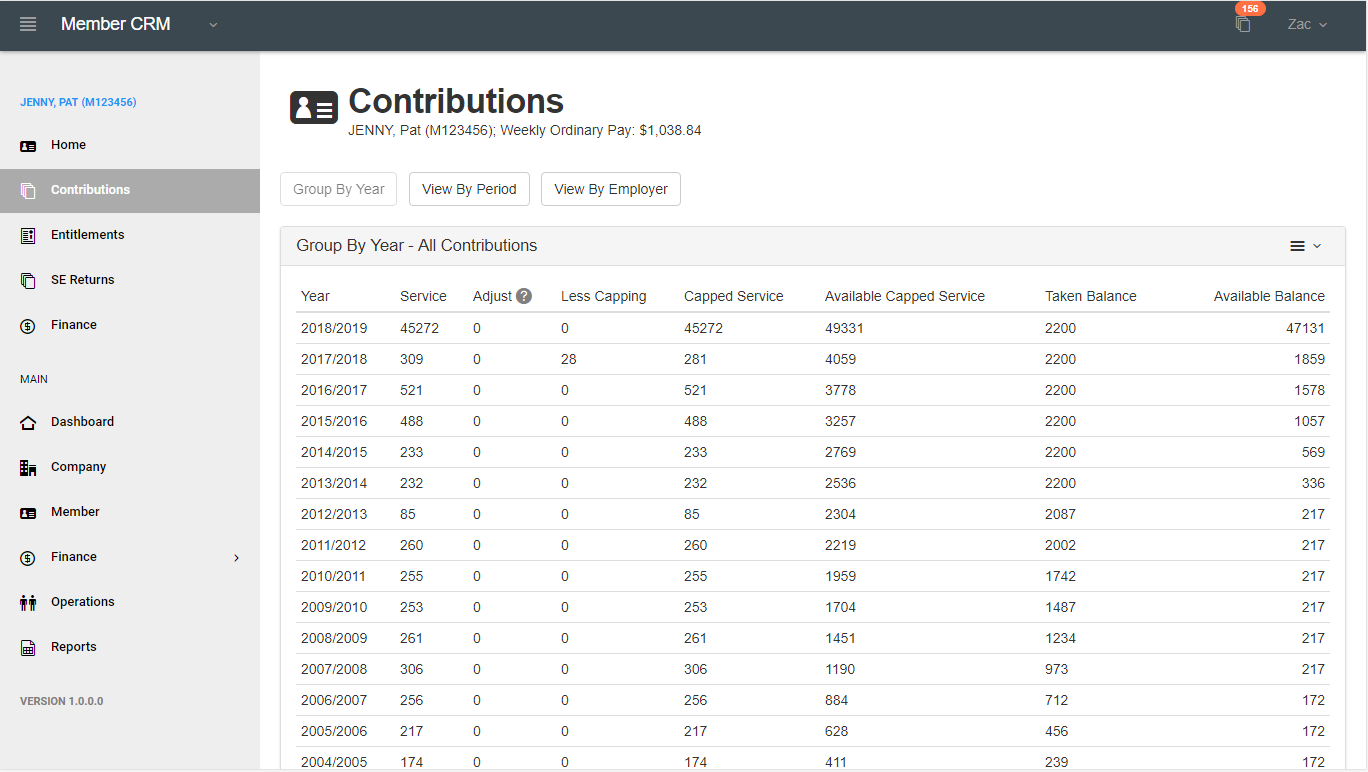Select the 2008/2009 year cell
1368x772 pixels.
(334, 638)
